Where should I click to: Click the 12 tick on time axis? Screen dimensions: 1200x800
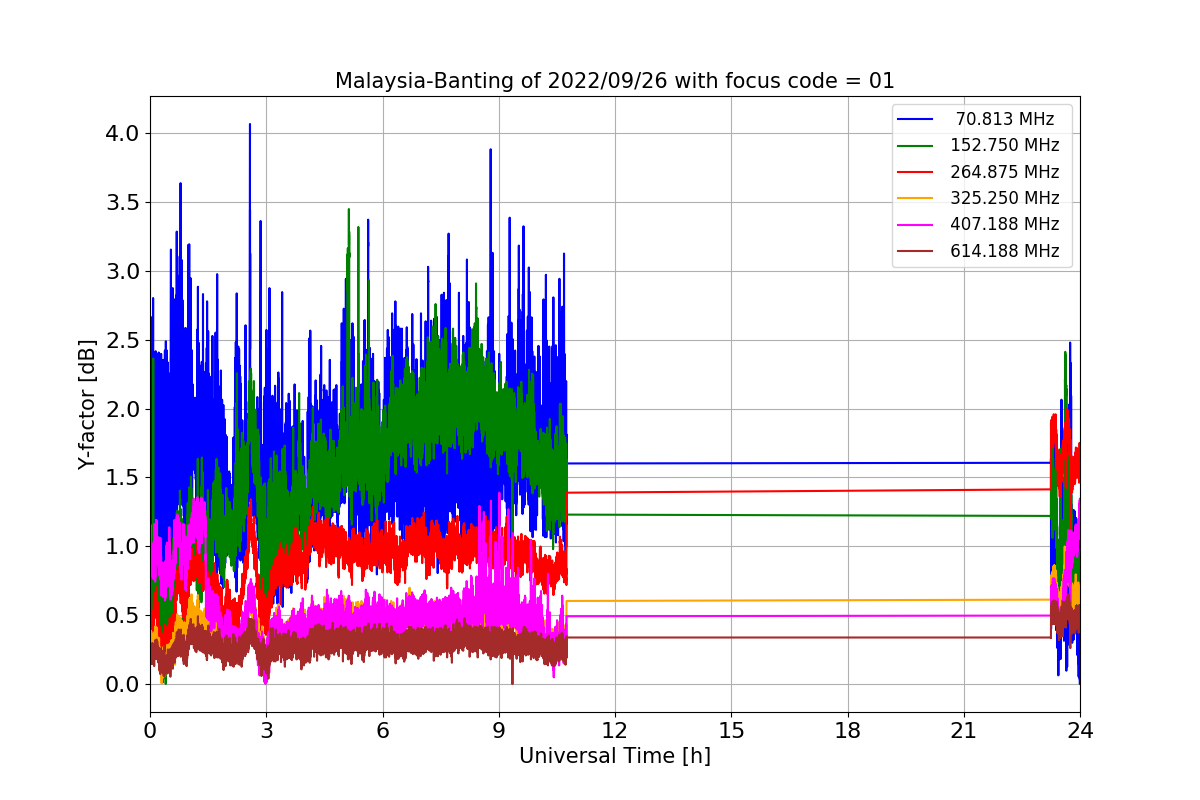[x=615, y=731]
